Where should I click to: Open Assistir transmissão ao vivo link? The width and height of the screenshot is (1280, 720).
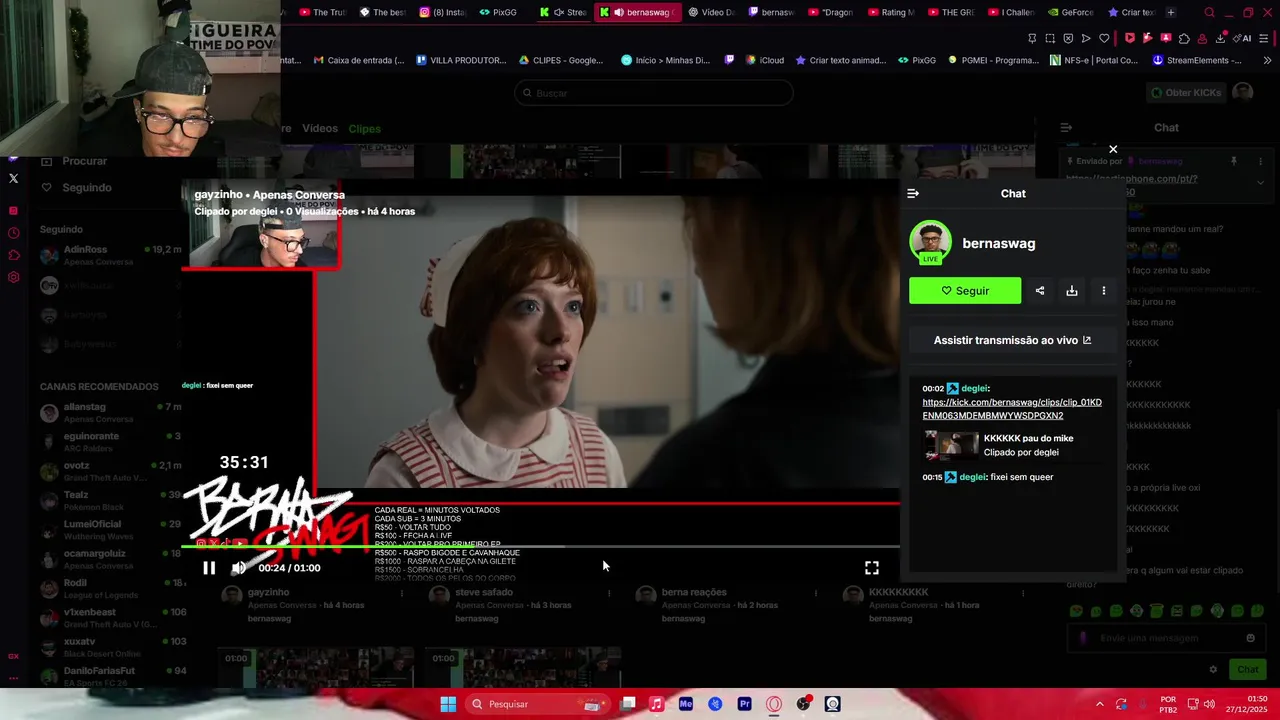1012,340
